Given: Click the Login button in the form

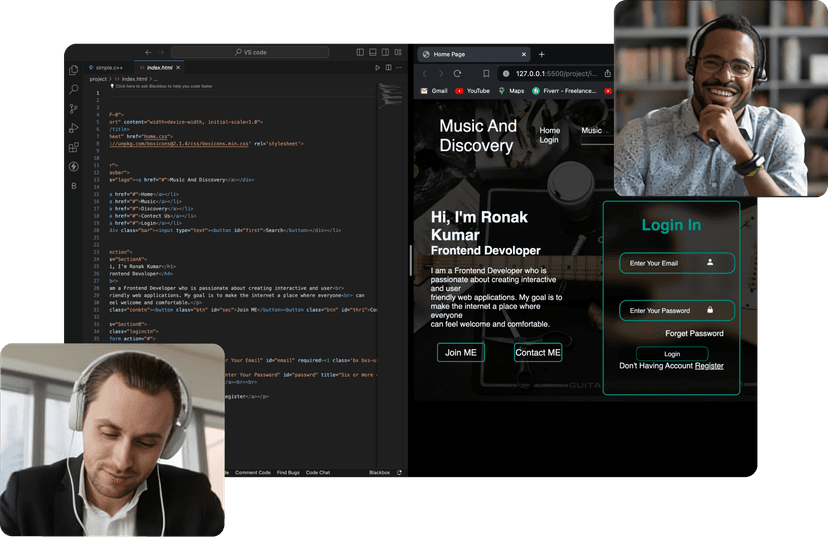Looking at the screenshot, I should (x=672, y=354).
